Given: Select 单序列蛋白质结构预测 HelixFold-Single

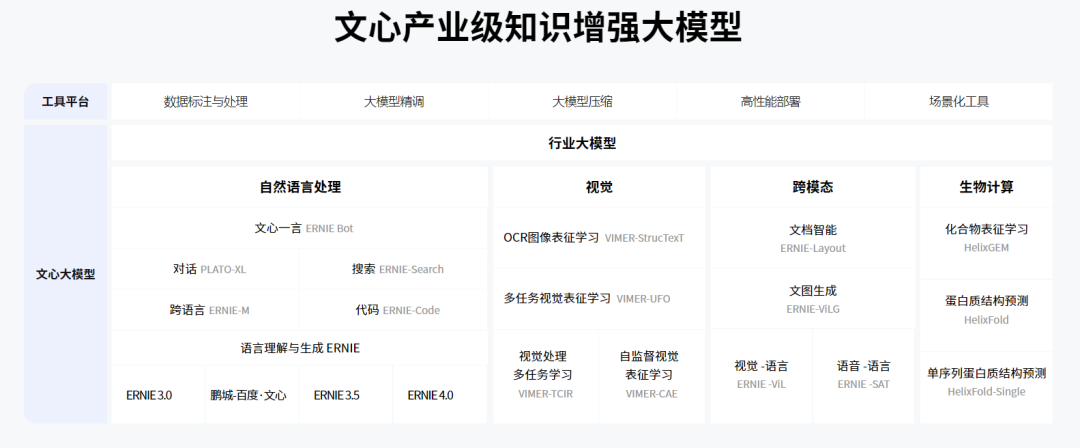Looking at the screenshot, I should tap(986, 387).
